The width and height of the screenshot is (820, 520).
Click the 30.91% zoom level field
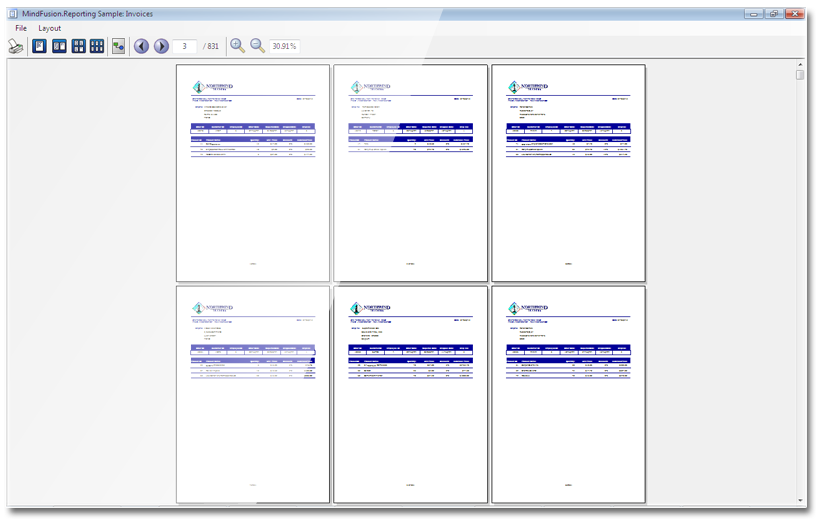coord(285,46)
